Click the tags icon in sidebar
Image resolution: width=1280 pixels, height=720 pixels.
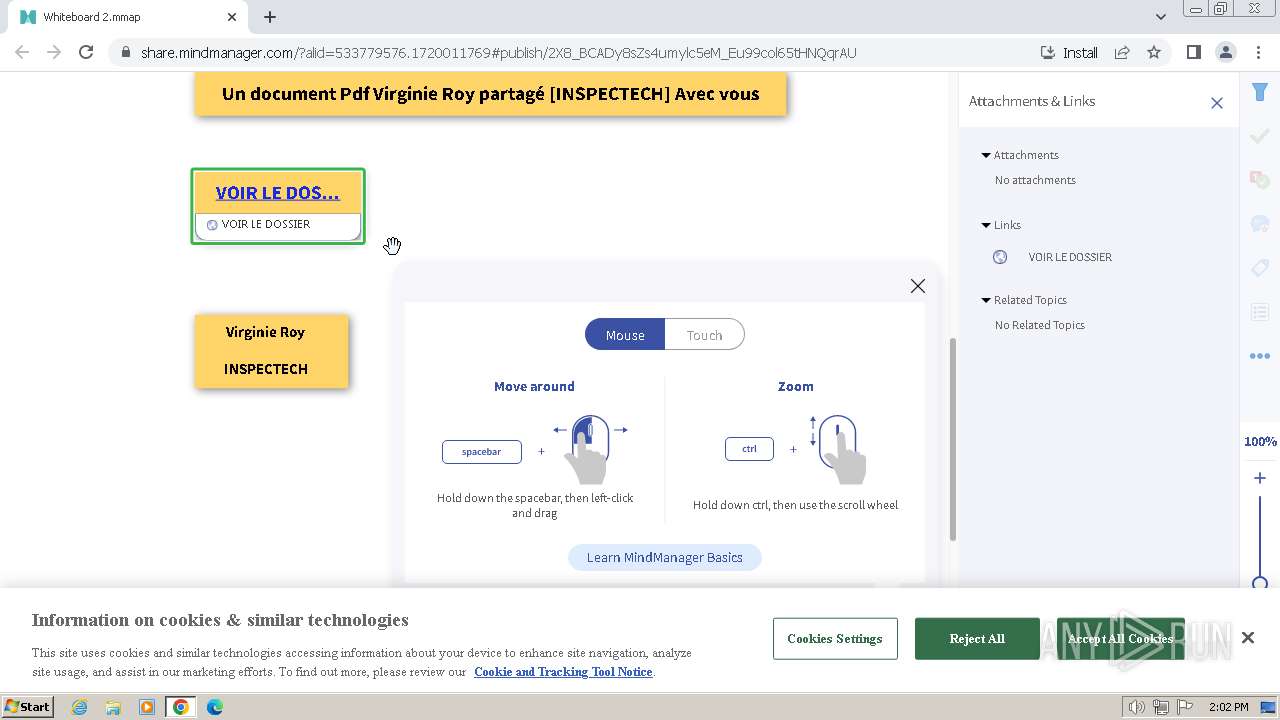(1259, 268)
